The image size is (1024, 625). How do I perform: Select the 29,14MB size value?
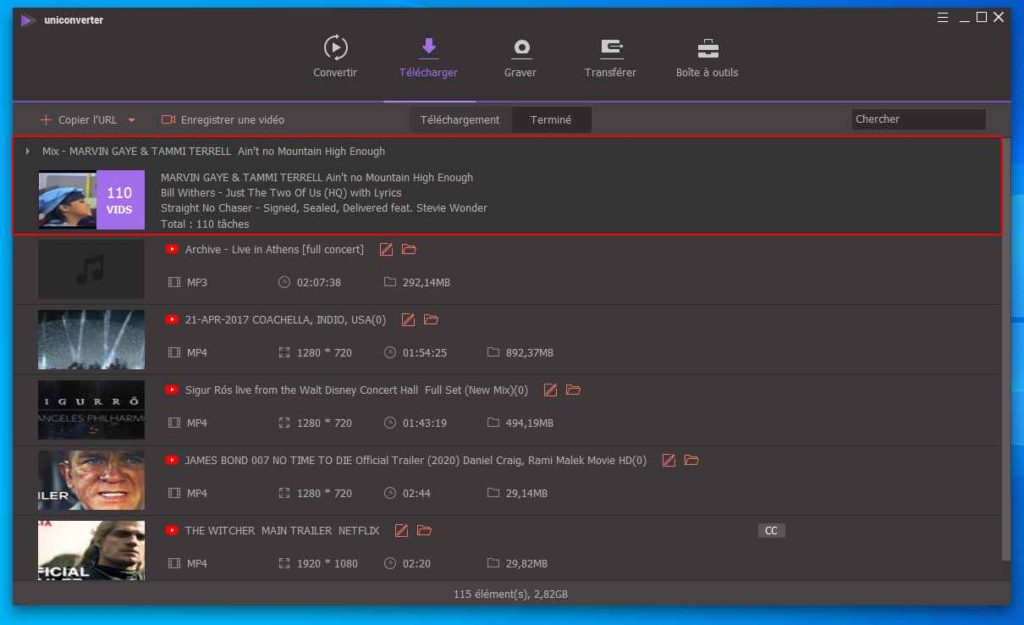[526, 494]
